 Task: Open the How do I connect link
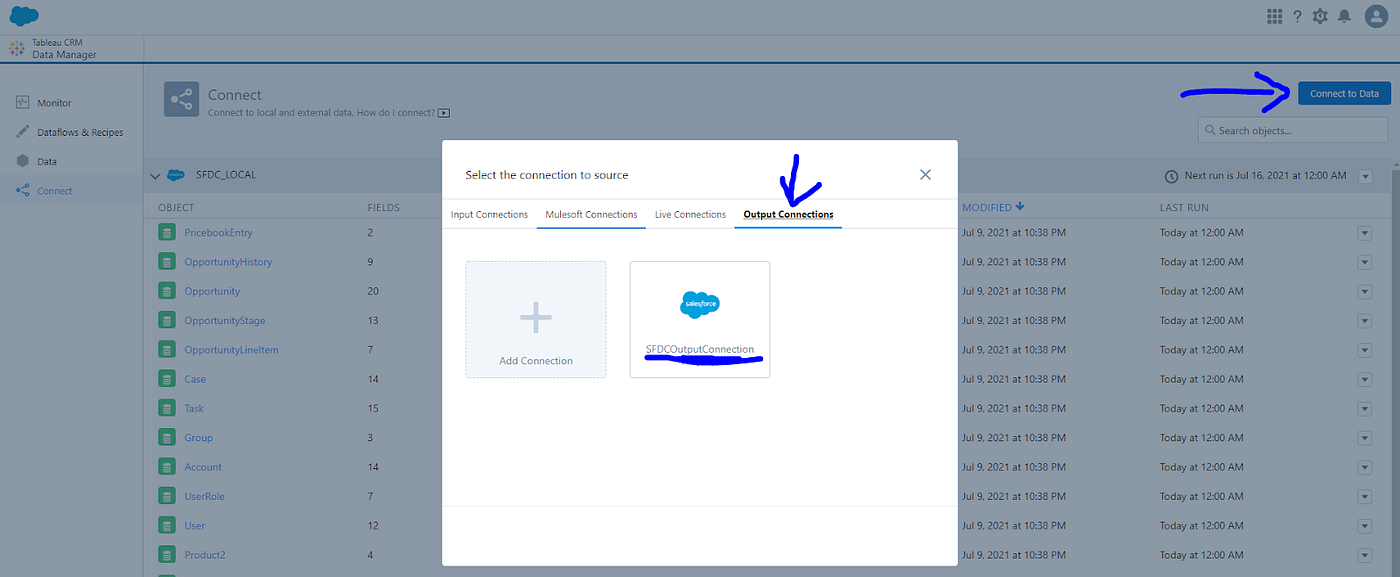(396, 113)
